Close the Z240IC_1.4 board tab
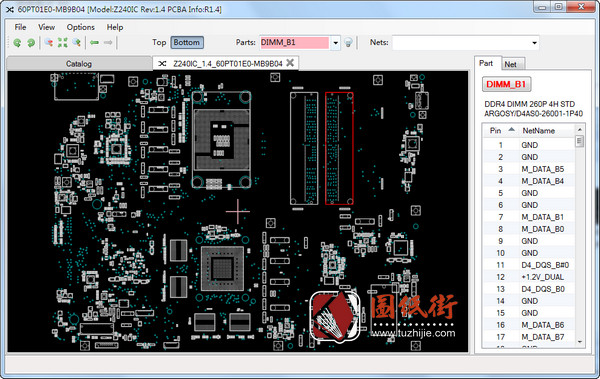The height and width of the screenshot is (379, 600). [x=290, y=63]
